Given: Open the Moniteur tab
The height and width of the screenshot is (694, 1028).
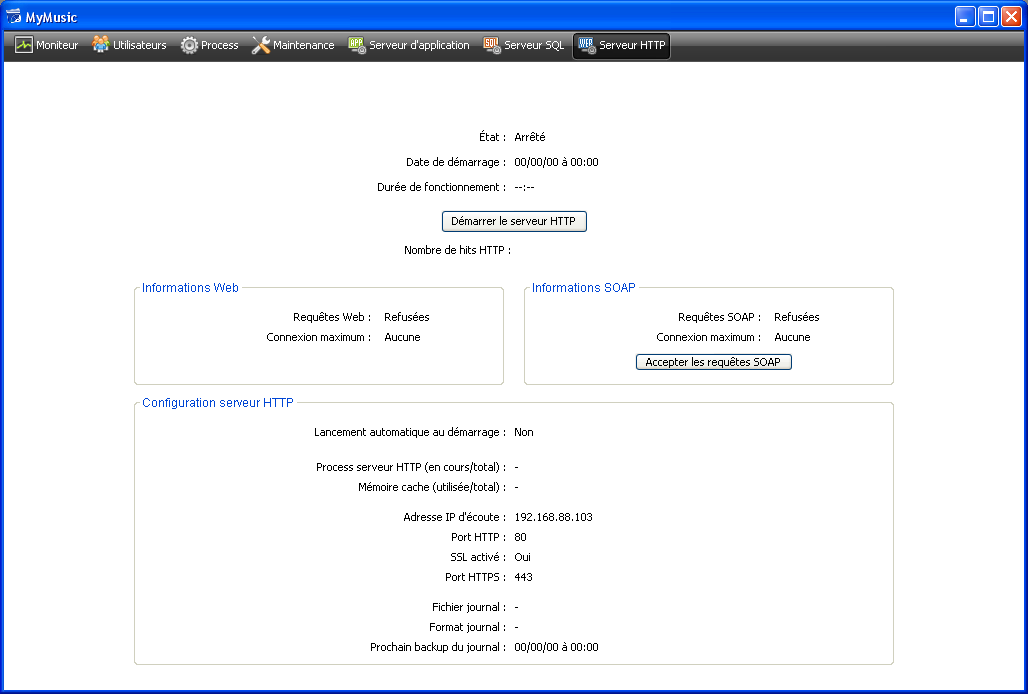Looking at the screenshot, I should click(x=47, y=45).
